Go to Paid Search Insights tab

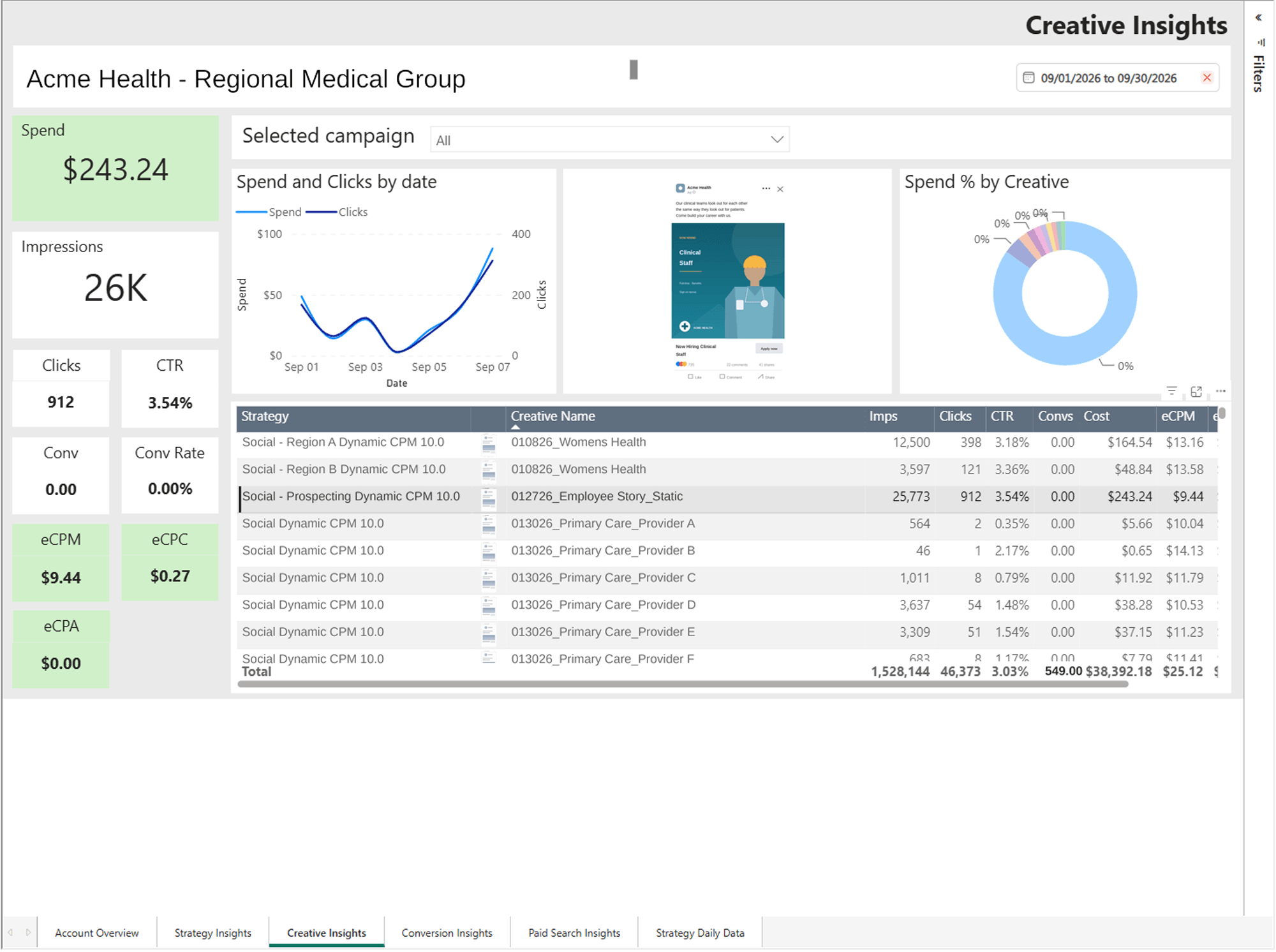coord(574,933)
